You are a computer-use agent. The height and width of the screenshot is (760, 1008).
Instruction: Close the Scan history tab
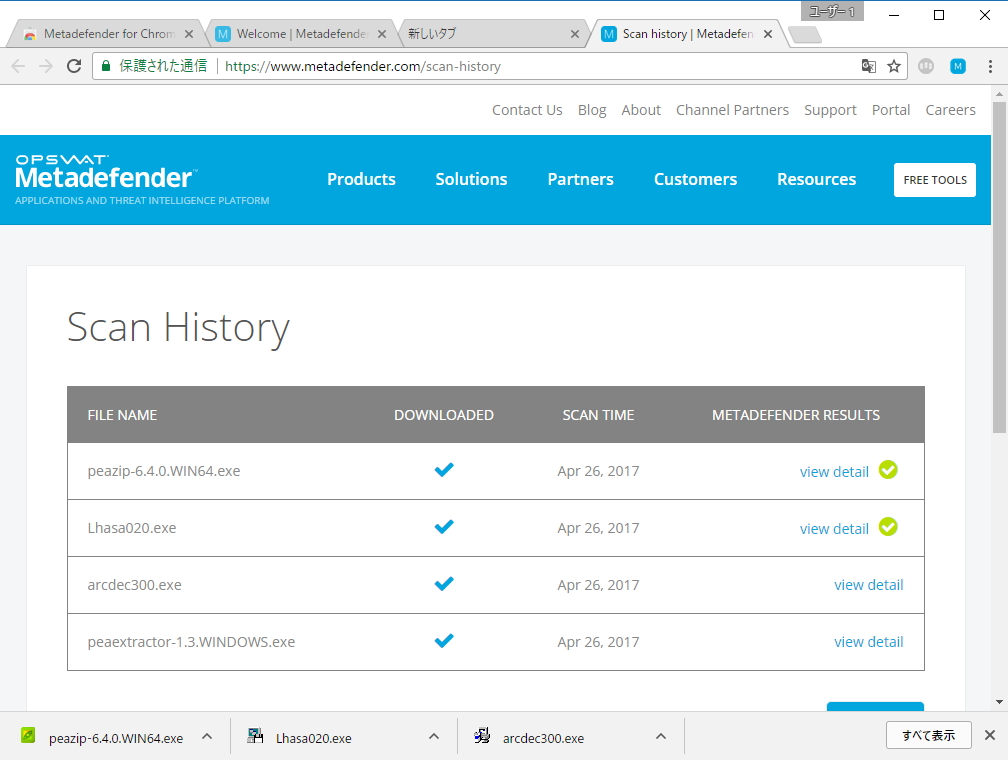pyautogui.click(x=768, y=34)
